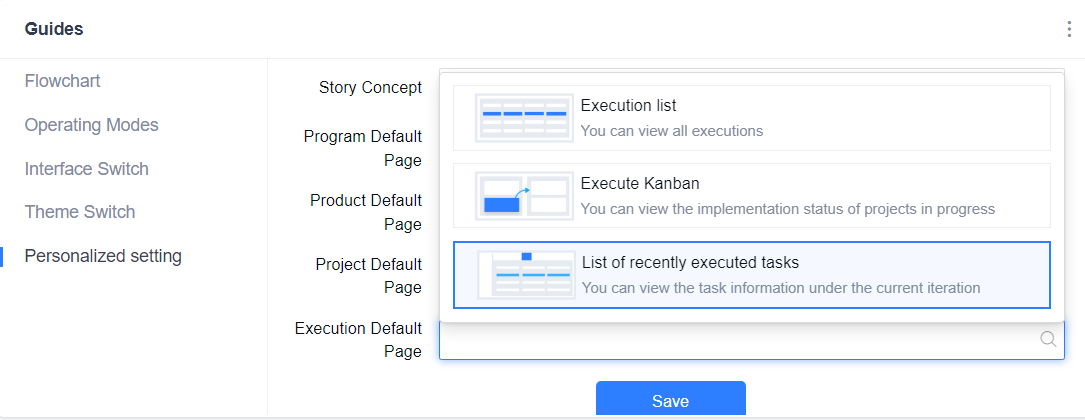Click the Execute Kanban board thumbnail icon
The image size is (1085, 420).
point(525,197)
